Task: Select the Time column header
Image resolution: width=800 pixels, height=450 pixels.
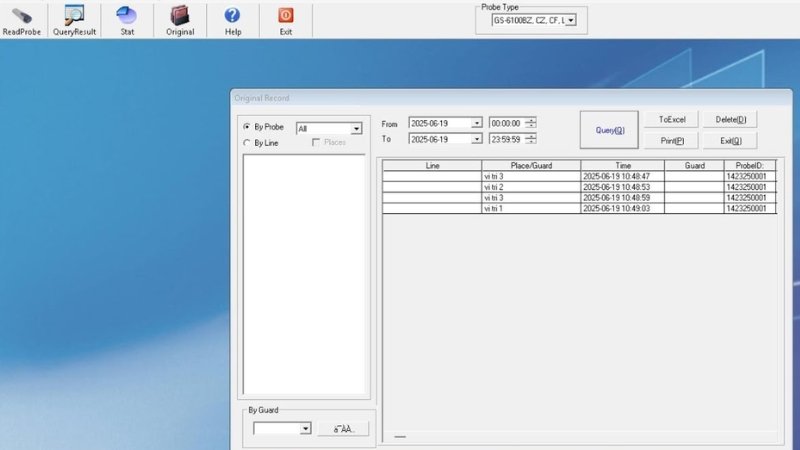Action: tap(623, 165)
